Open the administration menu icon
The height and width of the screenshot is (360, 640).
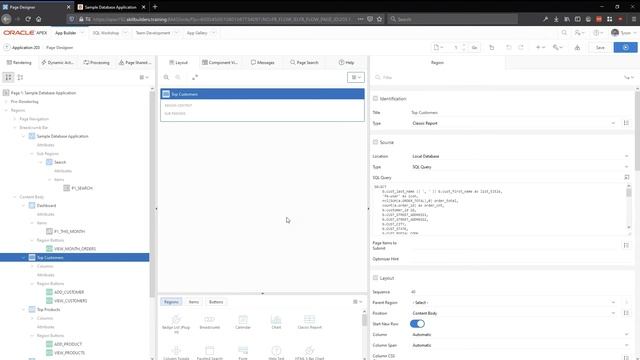click(x=579, y=33)
